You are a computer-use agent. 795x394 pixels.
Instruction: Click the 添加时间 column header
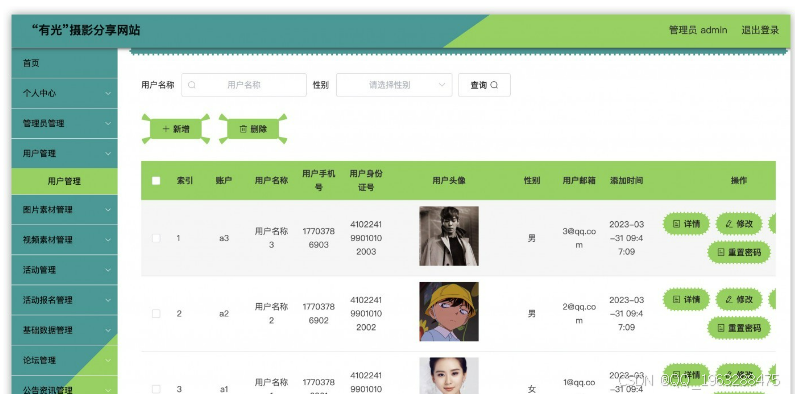(627, 181)
